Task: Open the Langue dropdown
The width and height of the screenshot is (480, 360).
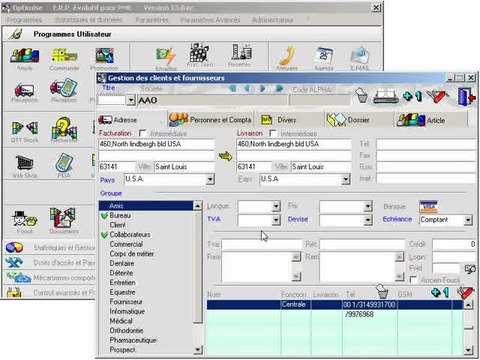Action: [x=276, y=206]
